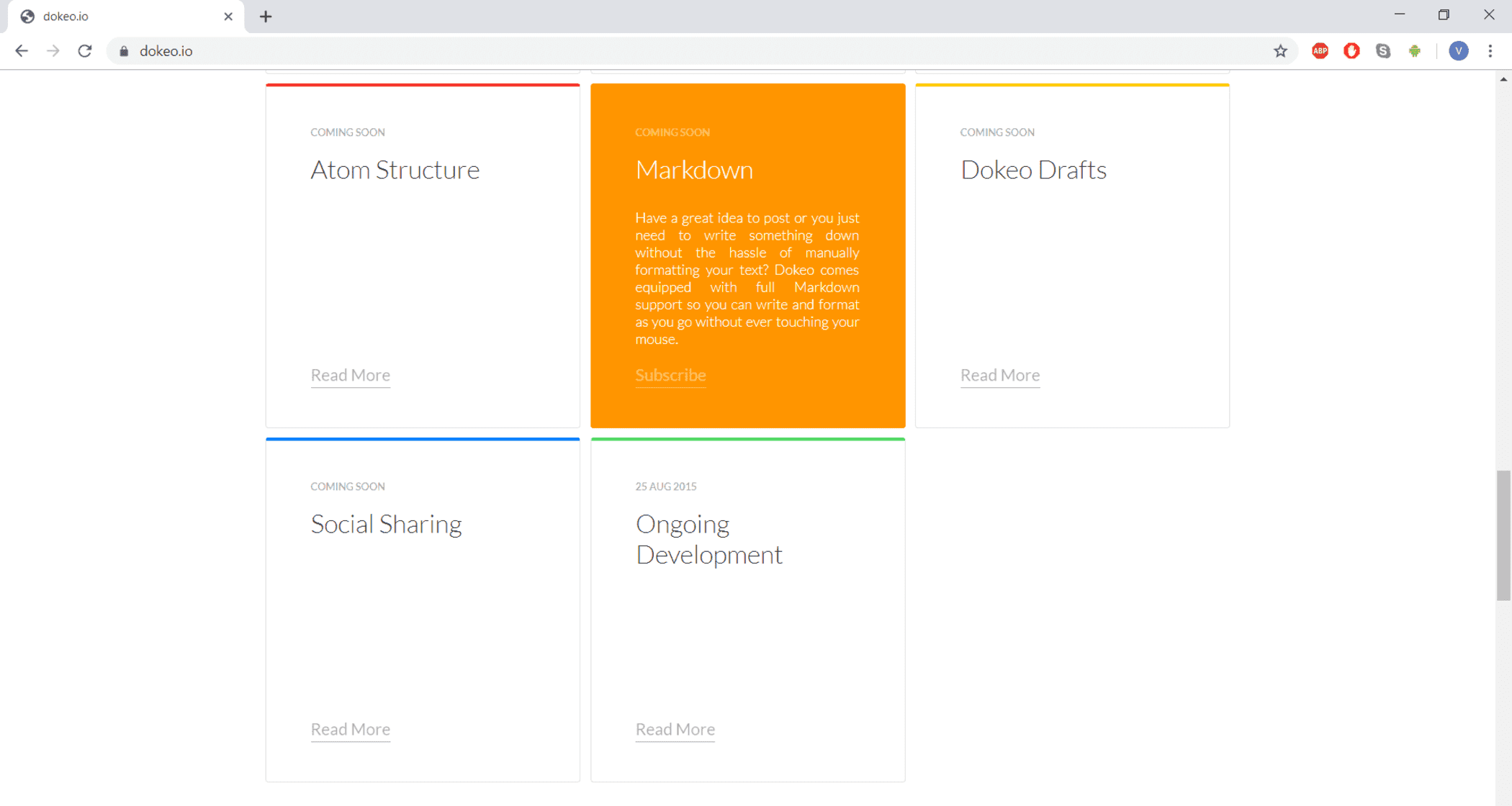Reload the dokeo.io page

point(85,51)
